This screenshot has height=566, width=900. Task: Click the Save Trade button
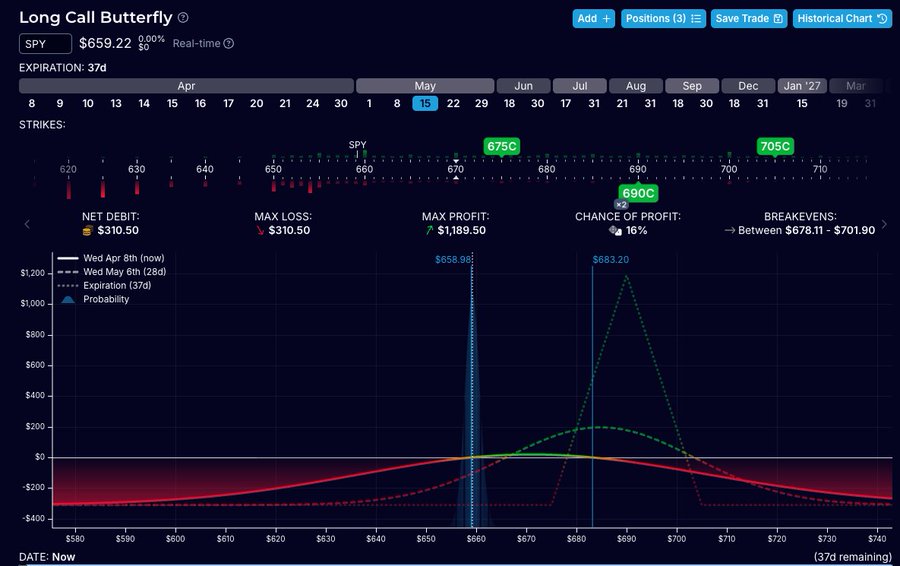(x=749, y=18)
